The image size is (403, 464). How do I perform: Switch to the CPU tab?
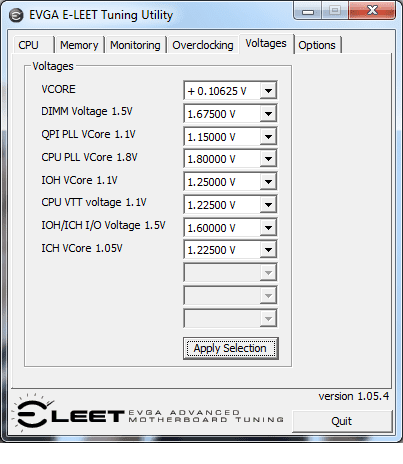[33, 45]
